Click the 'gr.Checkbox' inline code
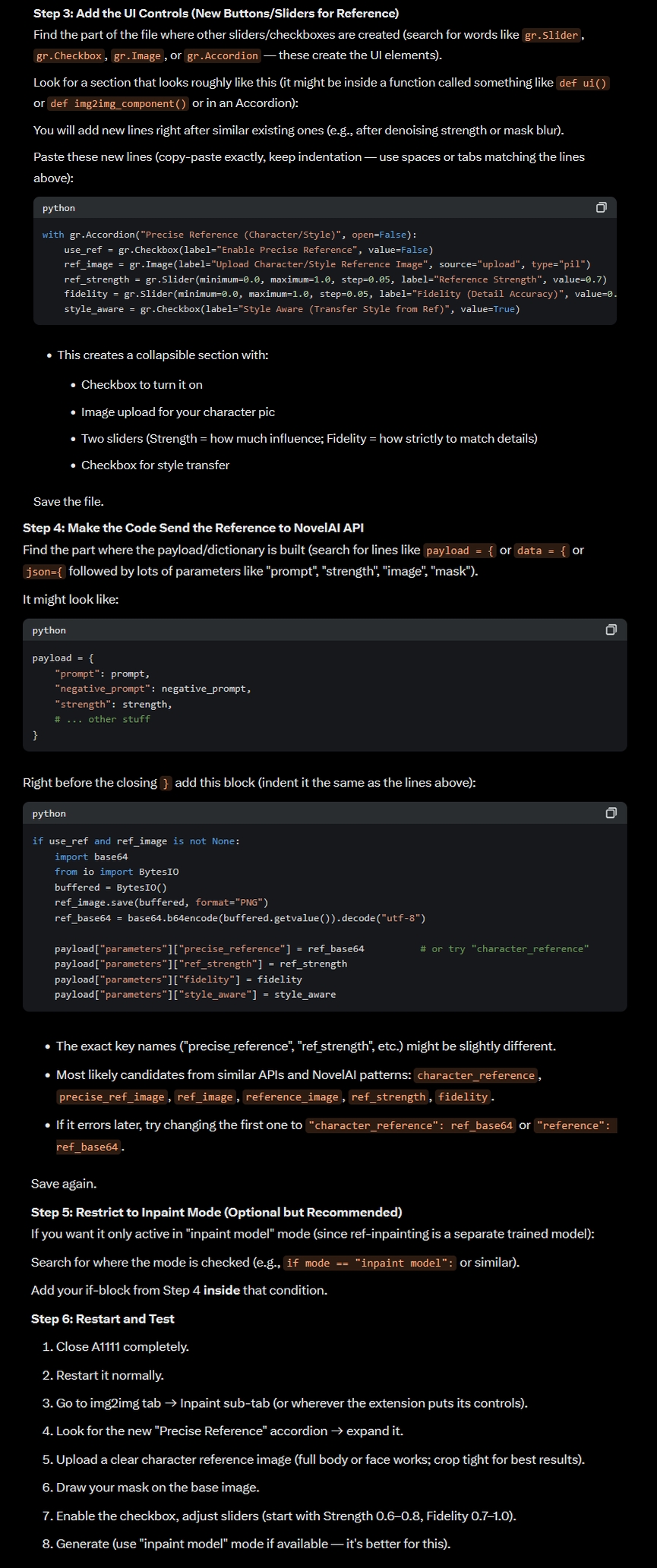Screen dimensions: 657x1568 [x=69, y=55]
